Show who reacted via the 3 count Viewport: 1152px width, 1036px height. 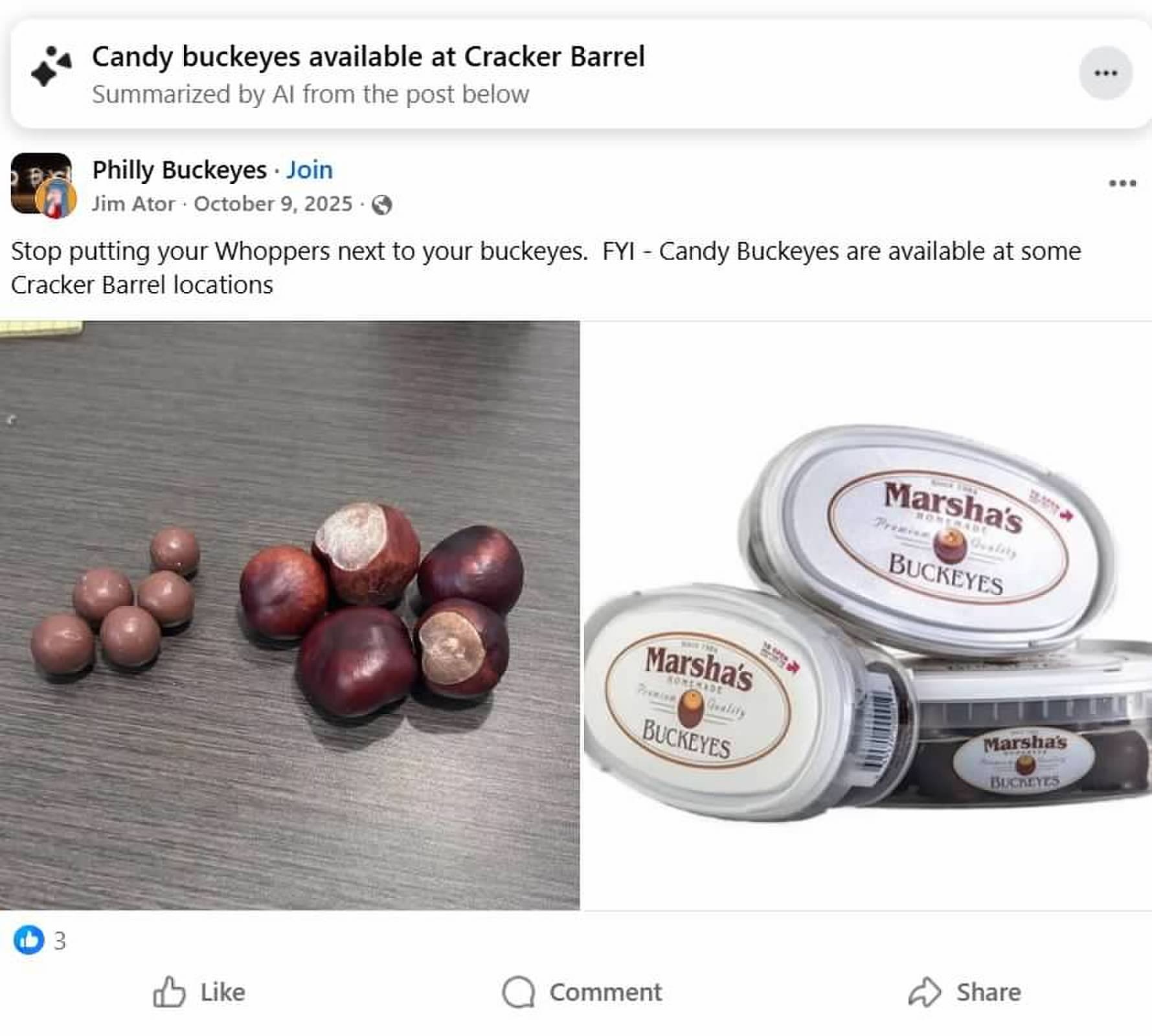pos(60,941)
